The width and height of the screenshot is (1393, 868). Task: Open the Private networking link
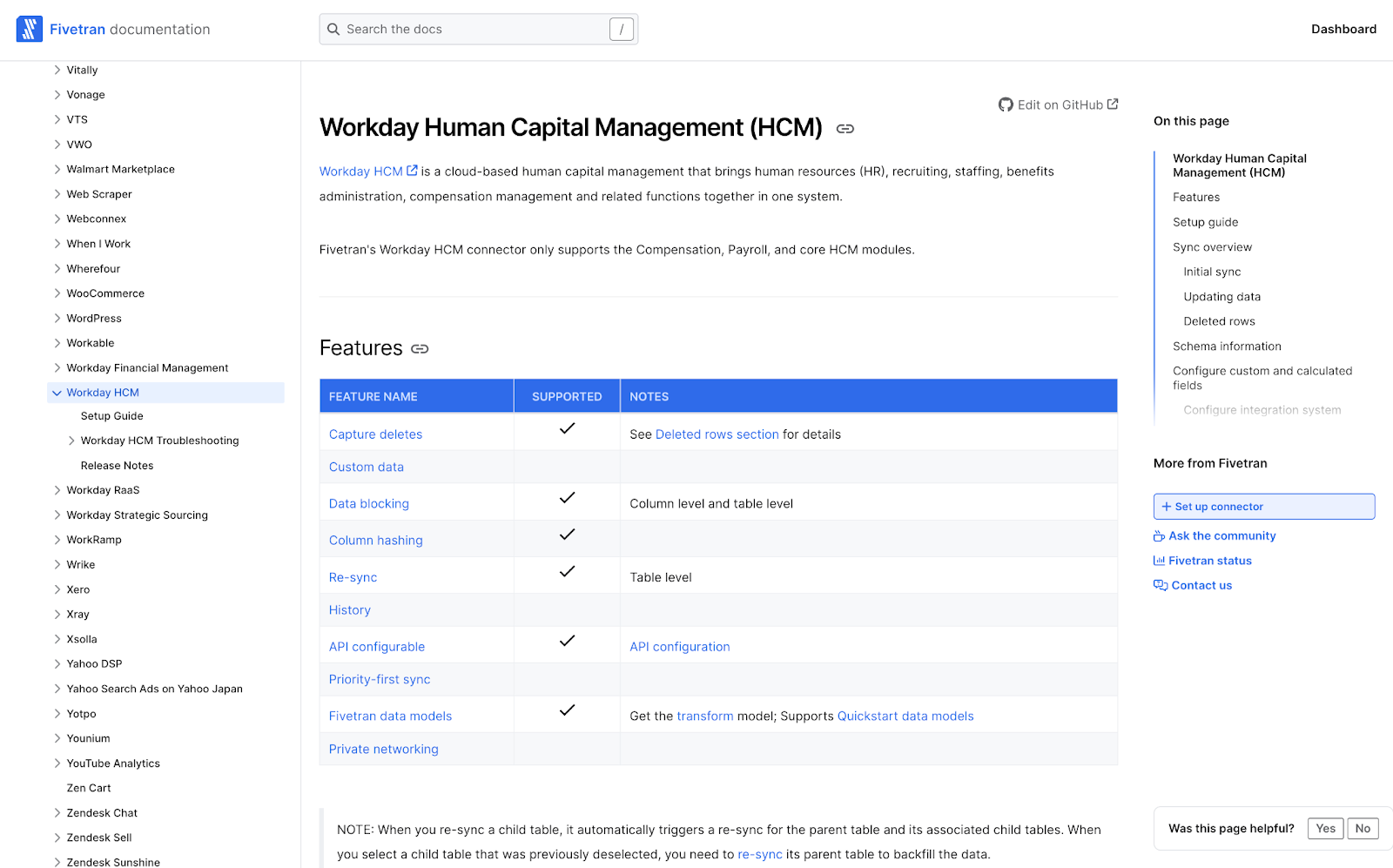click(x=383, y=750)
